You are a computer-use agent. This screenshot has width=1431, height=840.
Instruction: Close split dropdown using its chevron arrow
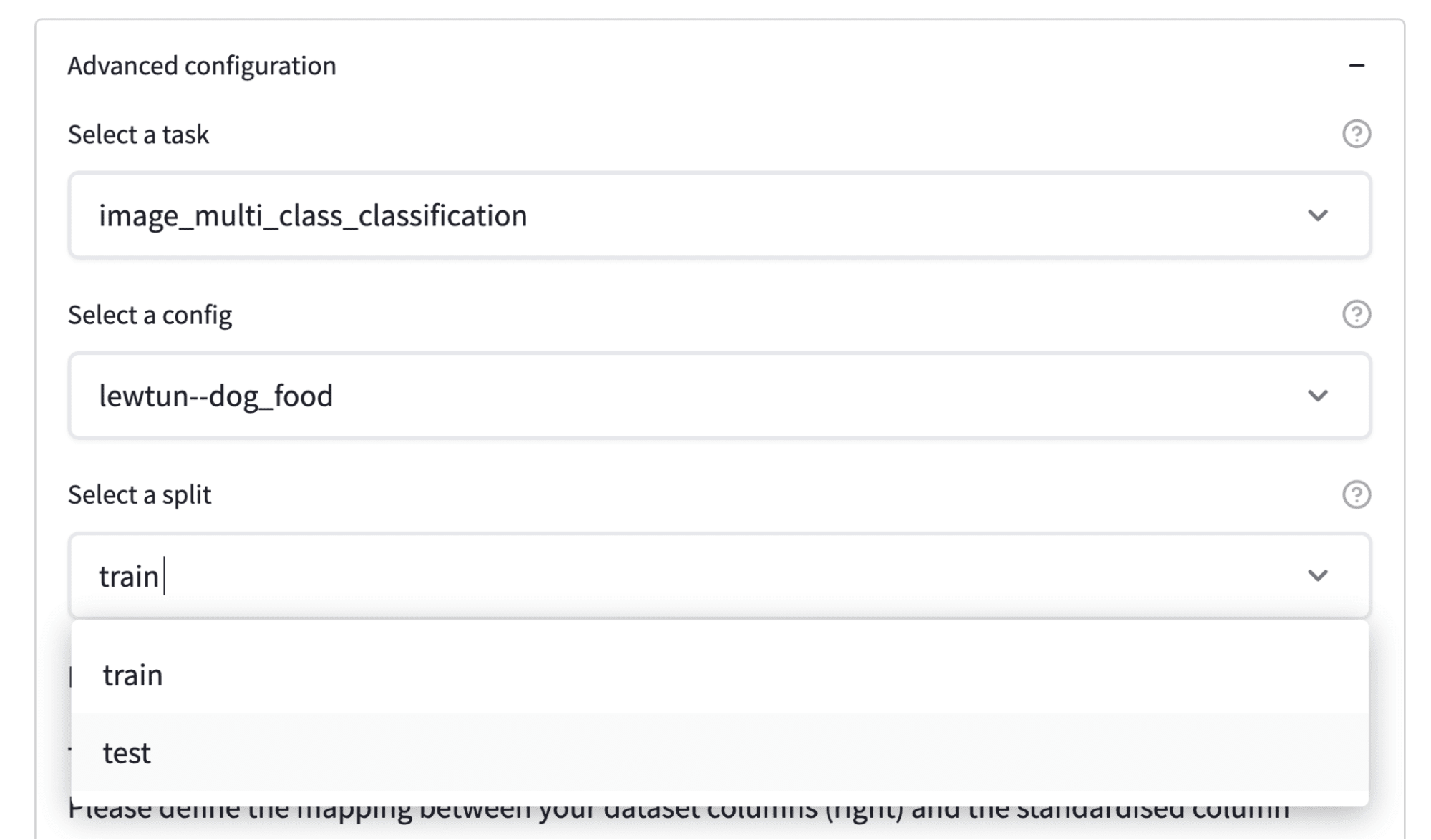tap(1317, 576)
